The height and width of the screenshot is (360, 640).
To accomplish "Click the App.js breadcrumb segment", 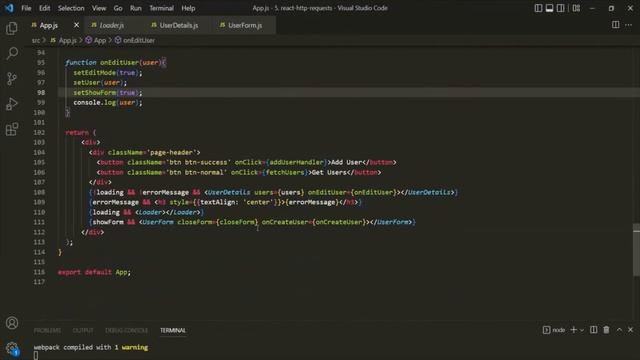I will coord(64,40).
